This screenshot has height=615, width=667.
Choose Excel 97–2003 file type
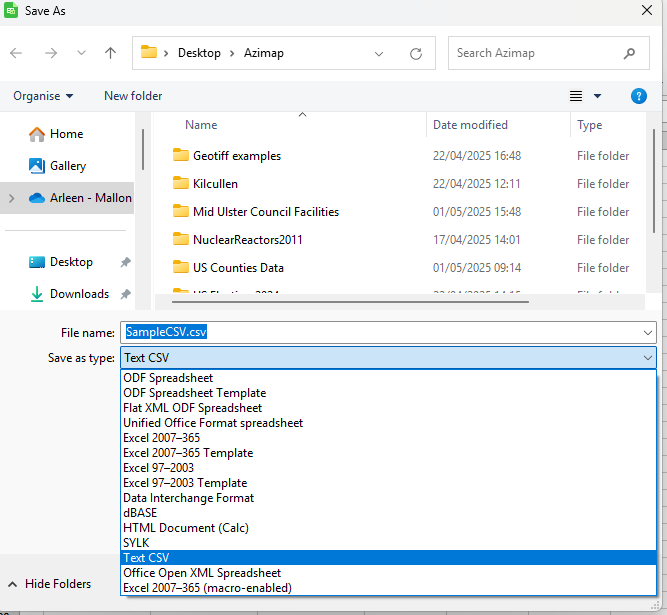coord(388,468)
